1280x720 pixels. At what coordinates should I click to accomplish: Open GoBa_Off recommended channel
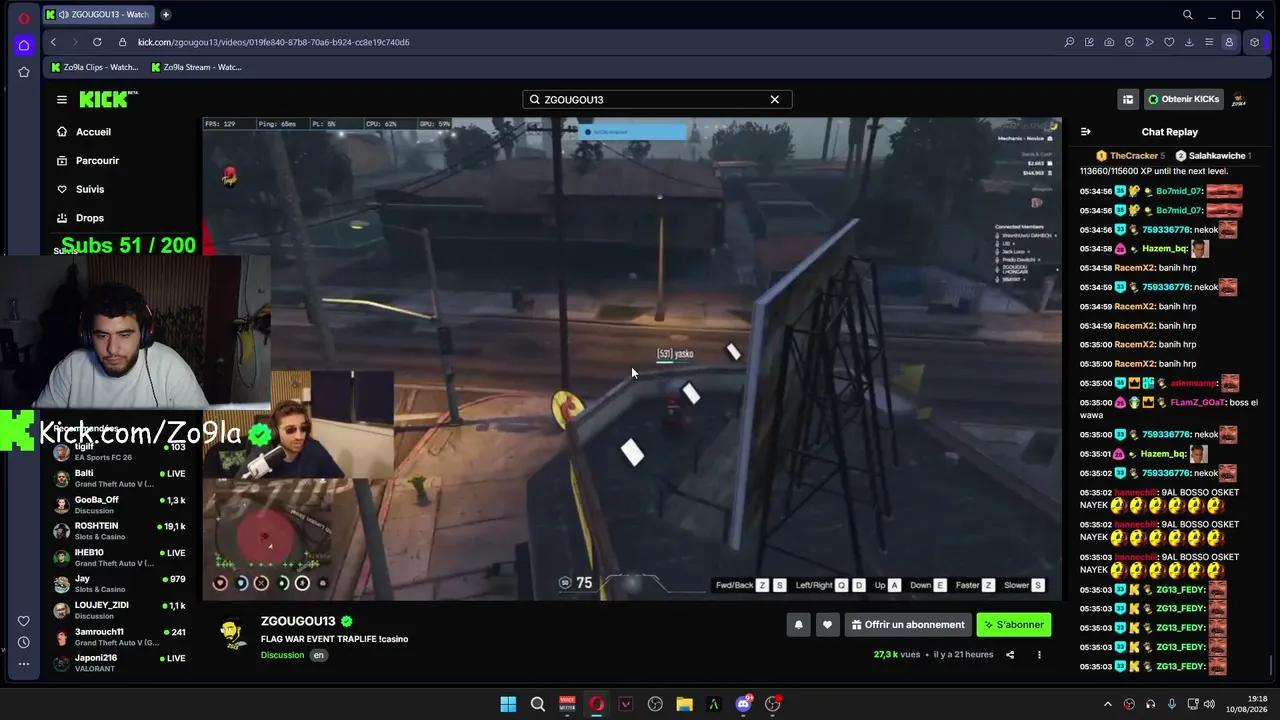[x=120, y=505]
